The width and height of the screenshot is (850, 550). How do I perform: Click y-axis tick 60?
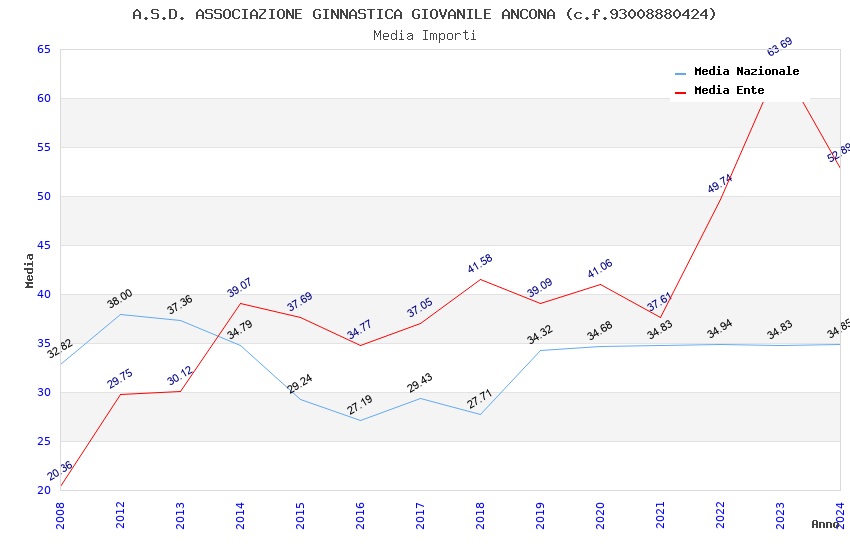pos(44,98)
